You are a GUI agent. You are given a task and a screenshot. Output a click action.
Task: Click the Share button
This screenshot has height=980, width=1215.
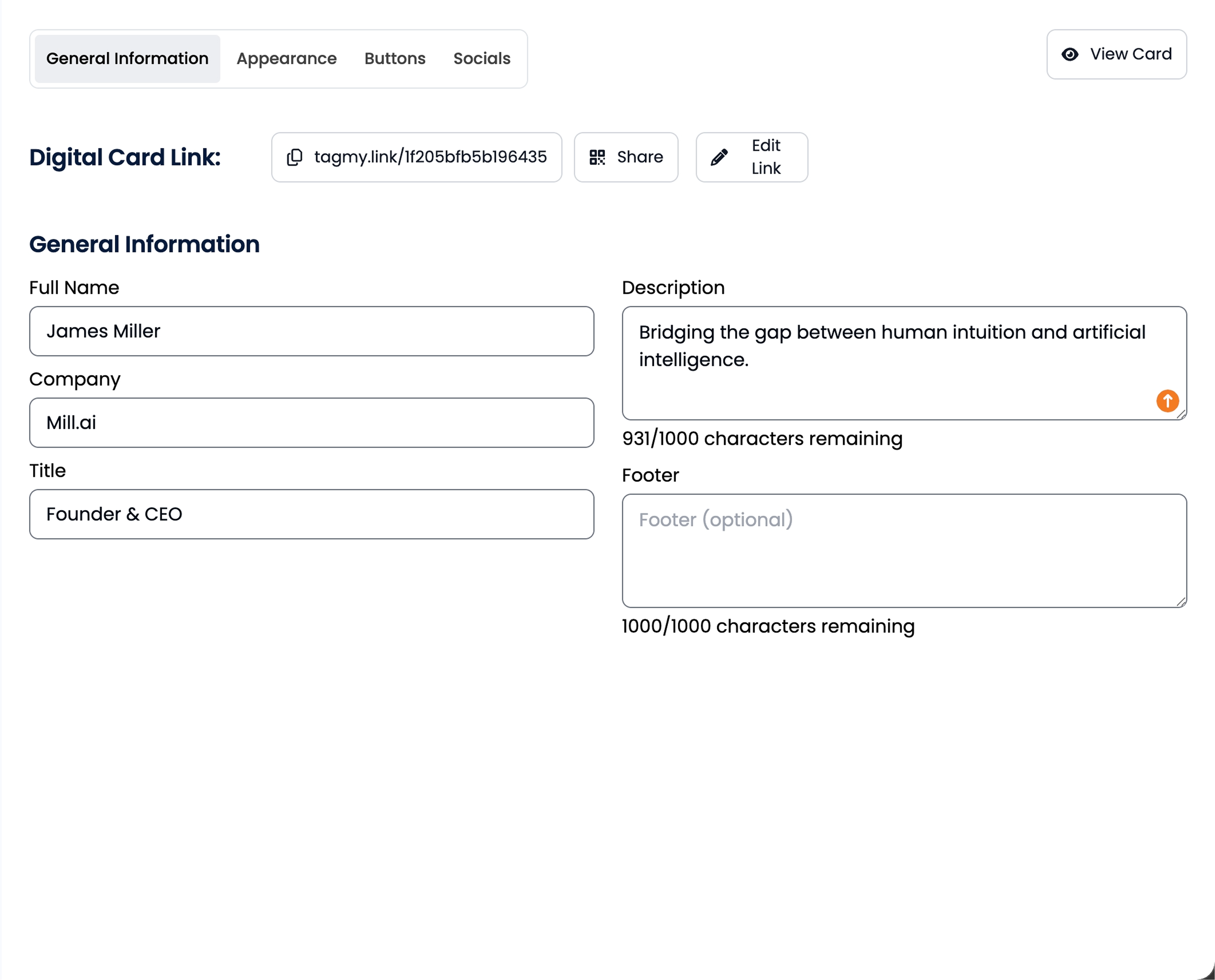pos(626,157)
